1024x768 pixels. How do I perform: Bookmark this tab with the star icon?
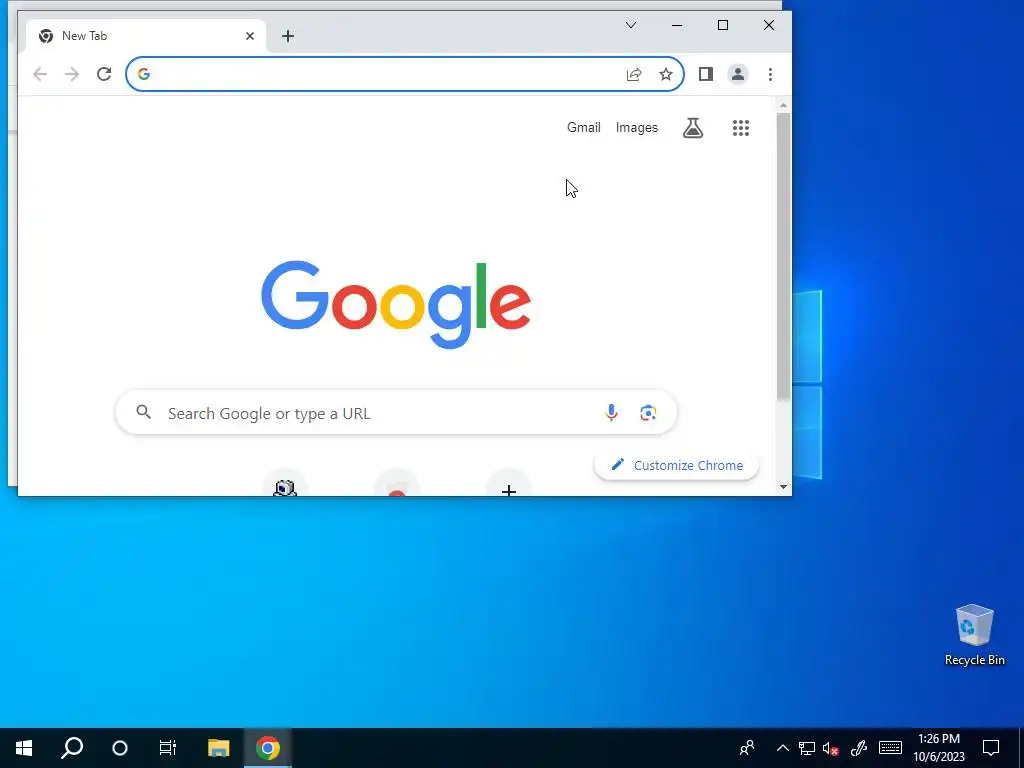665,74
